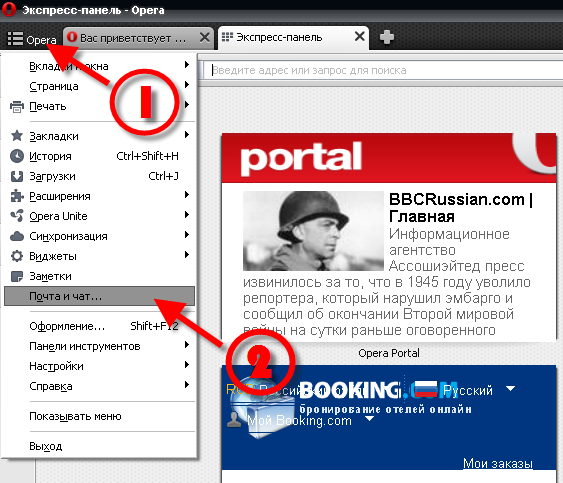Click the Opera menu button

[x=32, y=39]
